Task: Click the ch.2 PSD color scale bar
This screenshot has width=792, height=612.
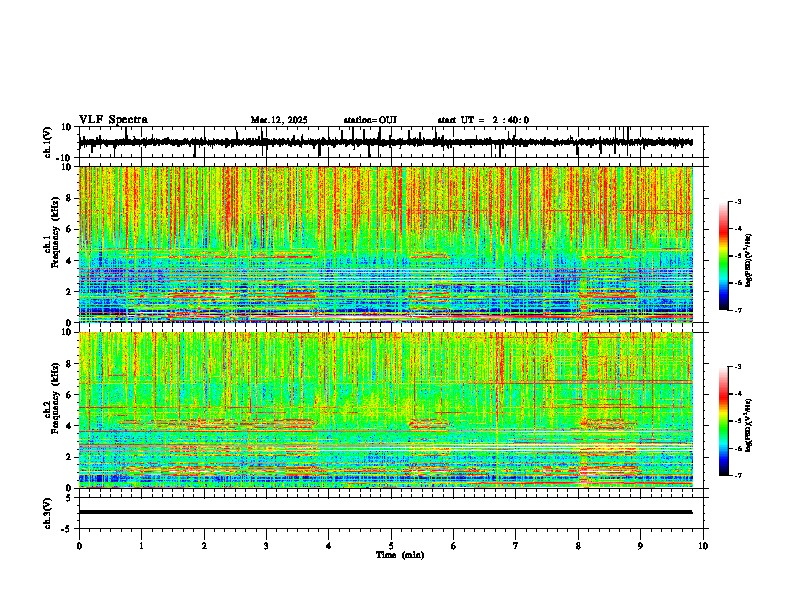Action: pyautogui.click(x=724, y=421)
